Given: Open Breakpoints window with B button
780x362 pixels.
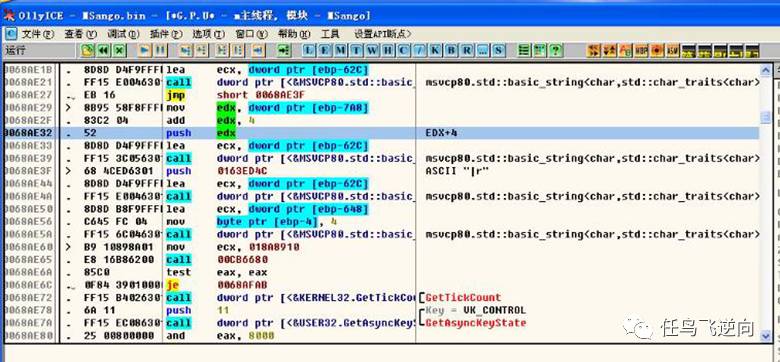Looking at the screenshot, I should coord(451,50).
